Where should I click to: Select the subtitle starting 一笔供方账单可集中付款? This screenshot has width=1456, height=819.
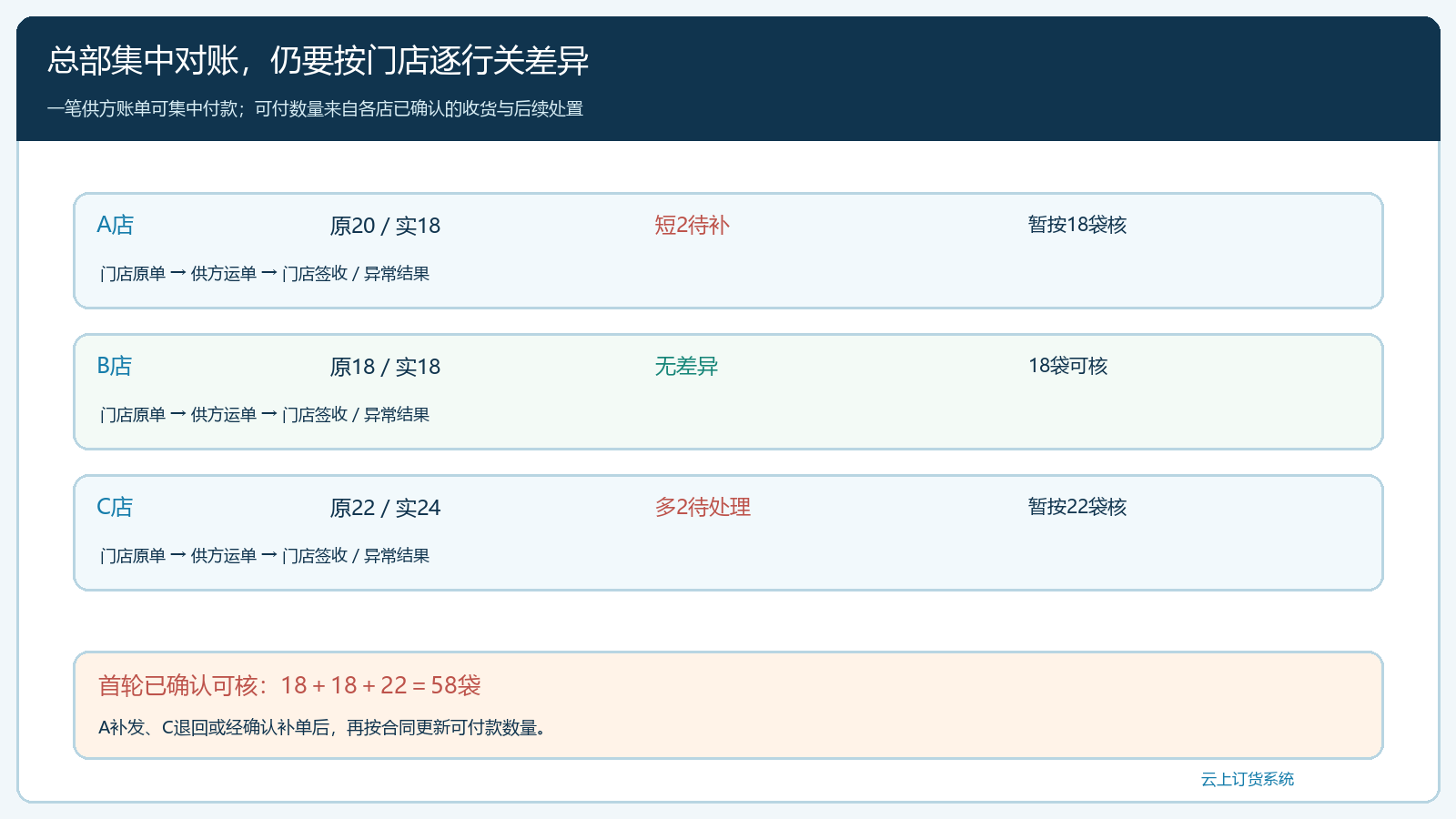click(x=315, y=108)
